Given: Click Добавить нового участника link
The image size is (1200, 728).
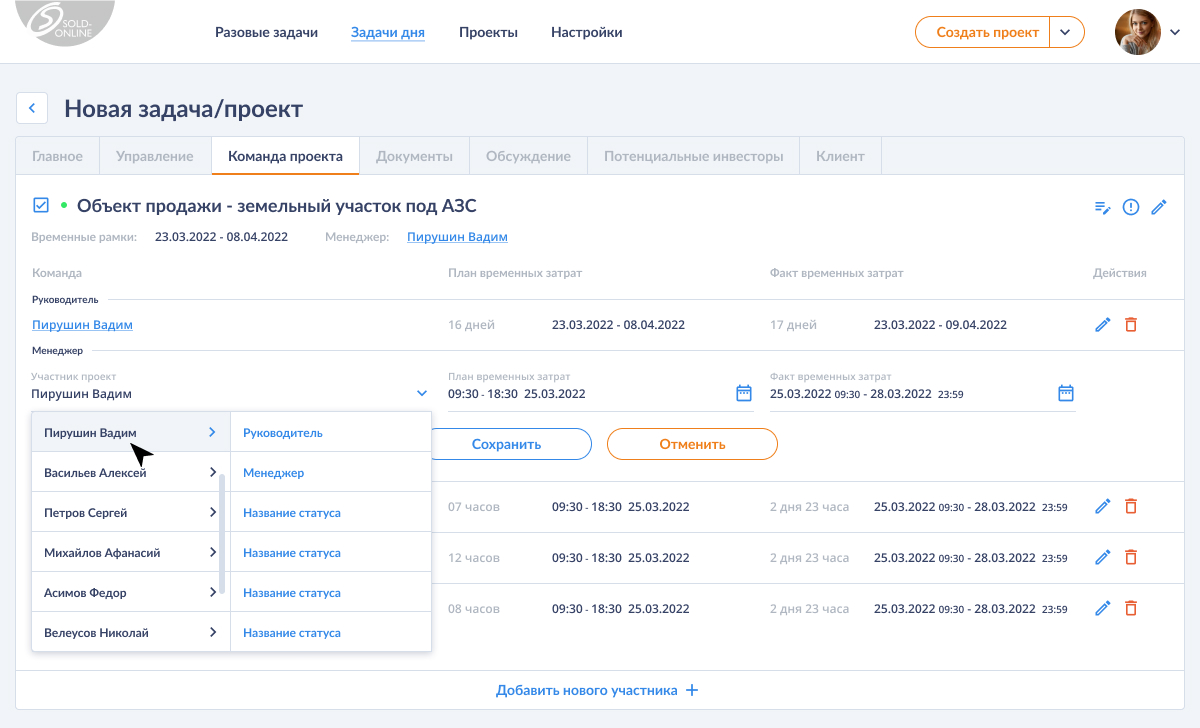Looking at the screenshot, I should (x=597, y=691).
